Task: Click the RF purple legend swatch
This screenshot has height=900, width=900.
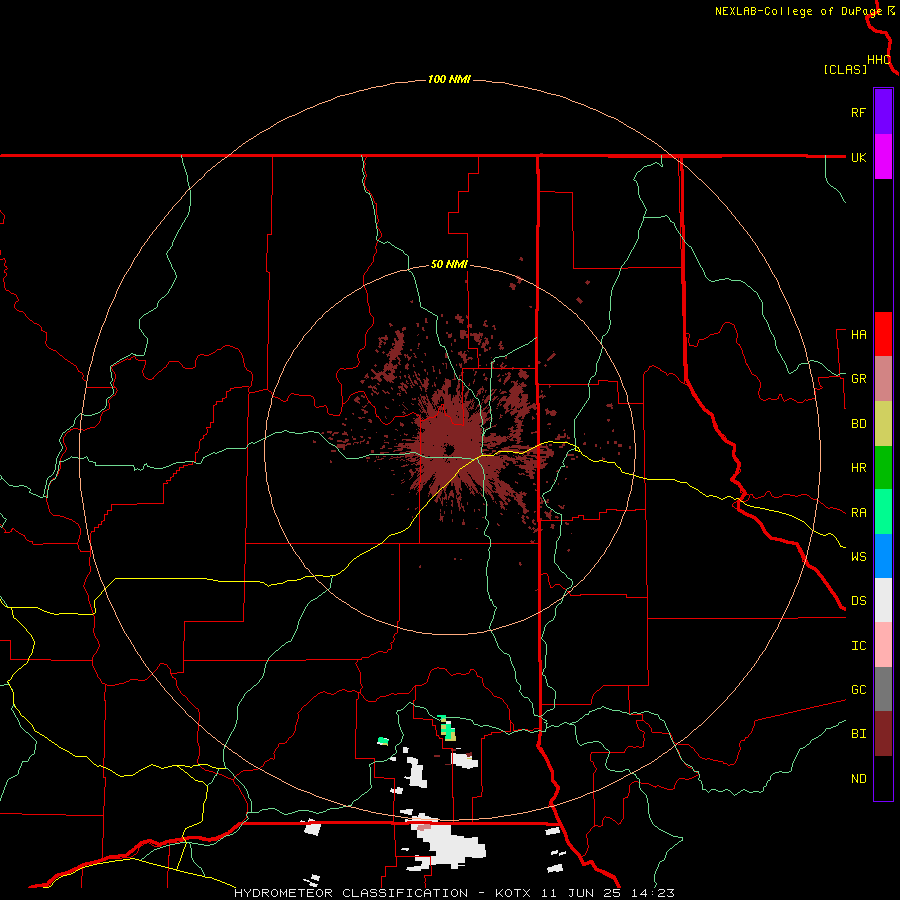Action: 883,112
